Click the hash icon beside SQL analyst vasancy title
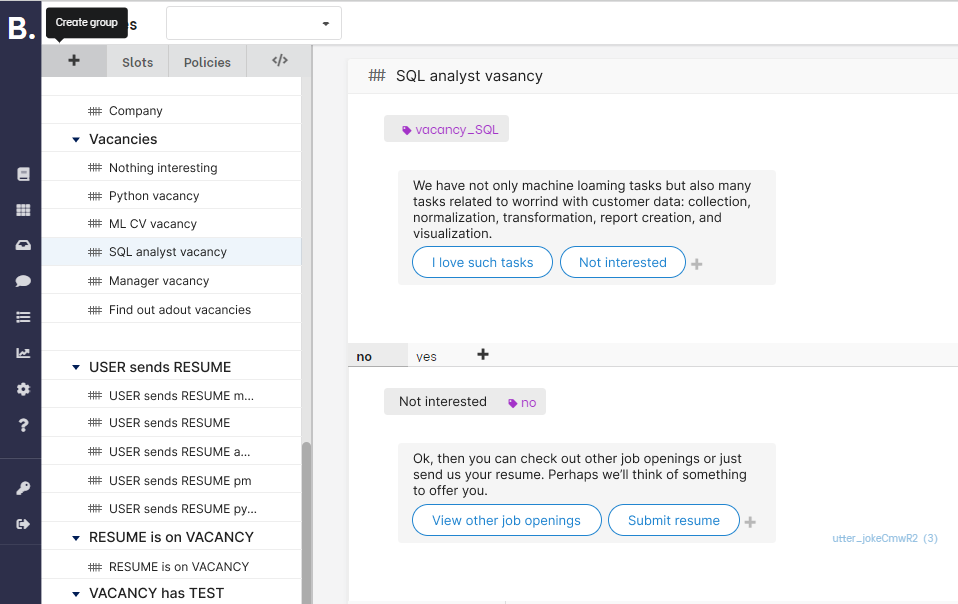 377,75
